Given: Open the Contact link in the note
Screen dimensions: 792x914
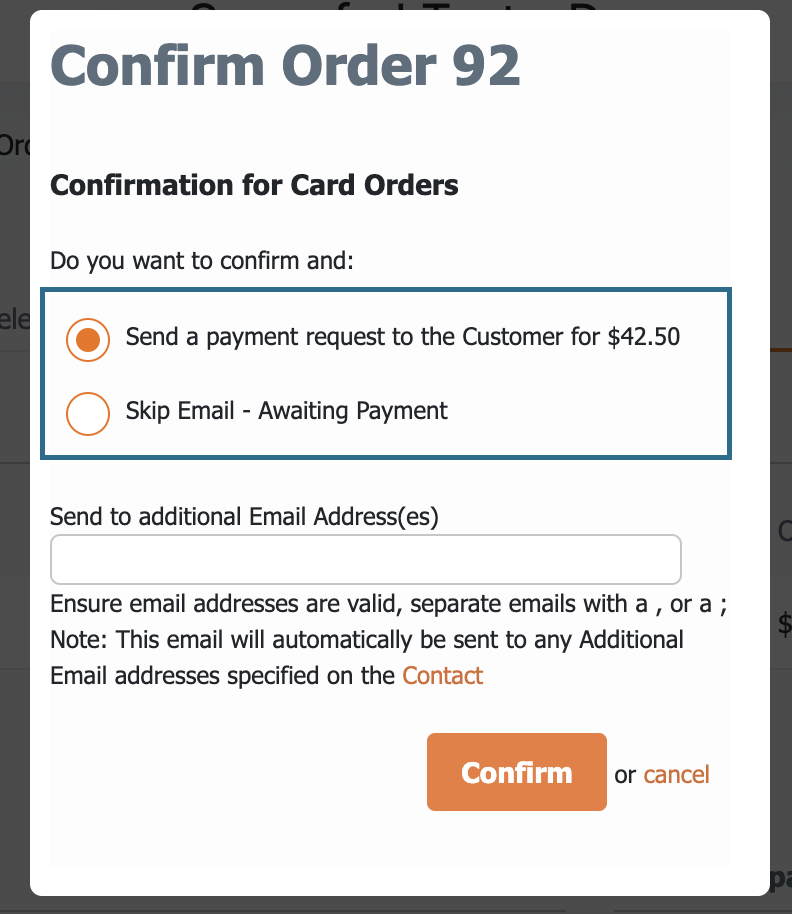Looking at the screenshot, I should click(442, 676).
